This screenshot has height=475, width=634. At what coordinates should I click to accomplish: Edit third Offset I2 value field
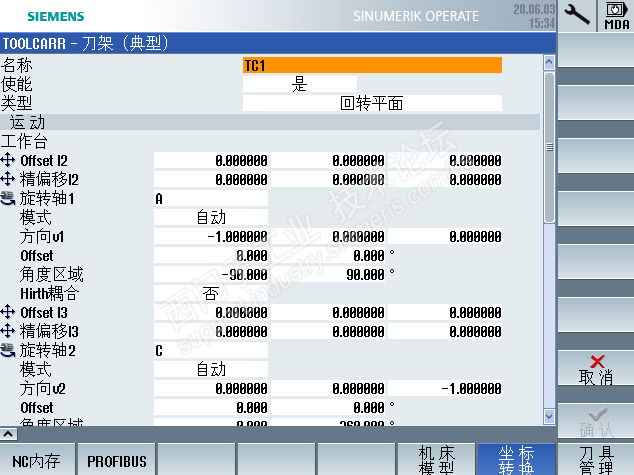point(445,160)
